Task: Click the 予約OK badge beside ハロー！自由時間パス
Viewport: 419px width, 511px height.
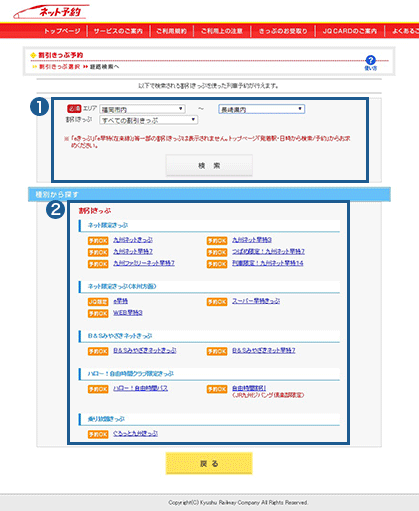Action: tap(98, 389)
